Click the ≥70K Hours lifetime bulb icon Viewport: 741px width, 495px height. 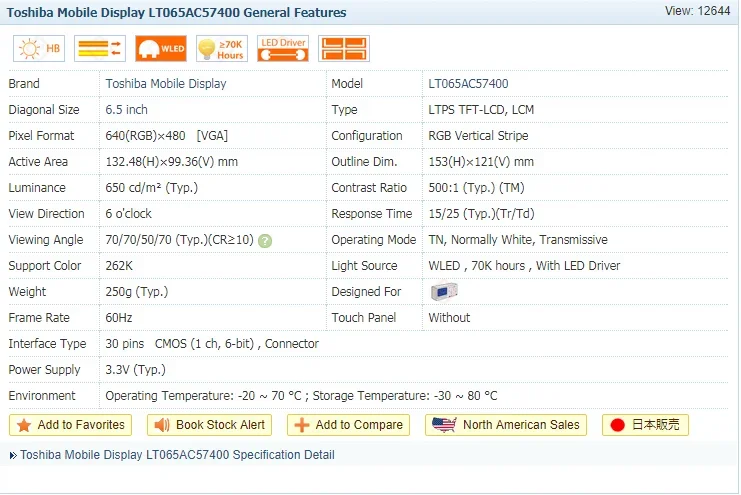[222, 49]
